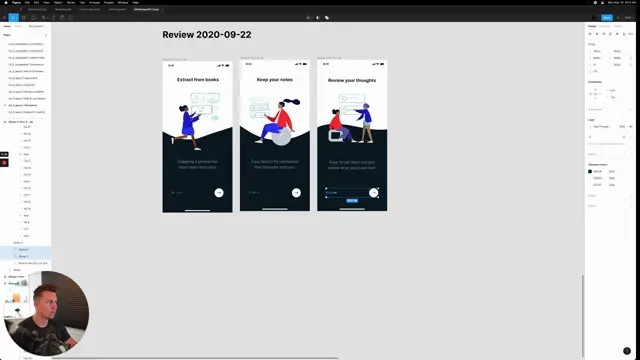Image resolution: width=640 pixels, height=360 pixels.
Task: Open the zoom level dropdown
Action: coord(629,18)
